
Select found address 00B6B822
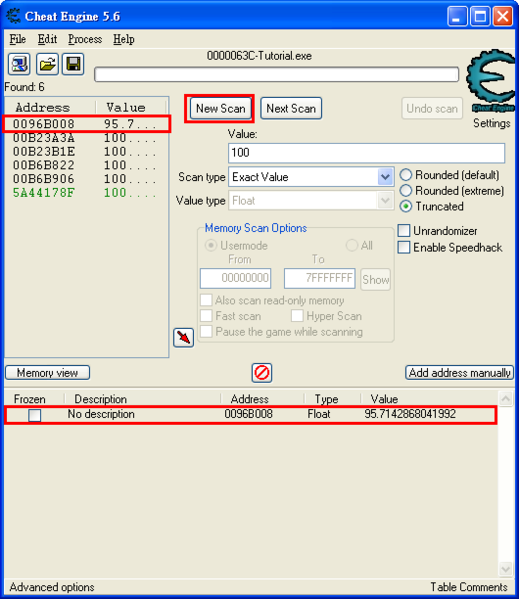(86, 165)
